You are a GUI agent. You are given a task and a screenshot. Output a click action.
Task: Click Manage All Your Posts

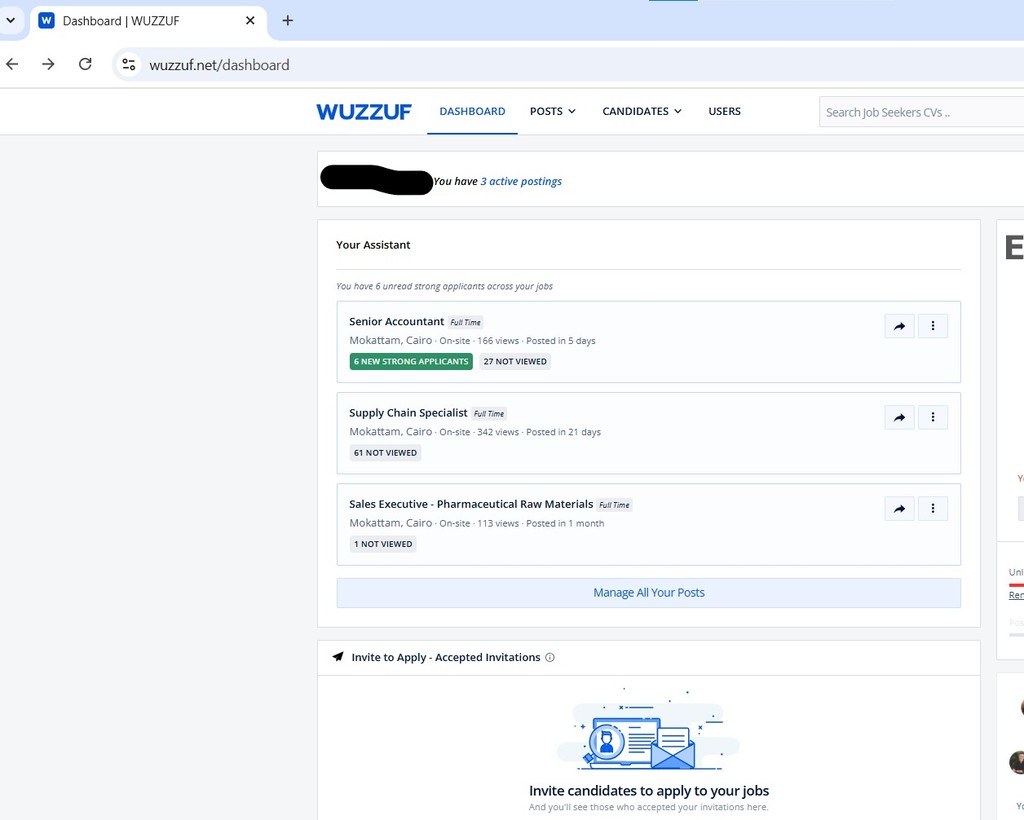tap(648, 593)
